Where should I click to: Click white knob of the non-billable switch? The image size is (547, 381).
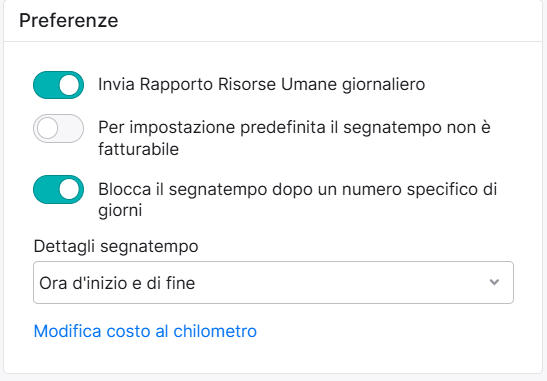click(x=47, y=128)
